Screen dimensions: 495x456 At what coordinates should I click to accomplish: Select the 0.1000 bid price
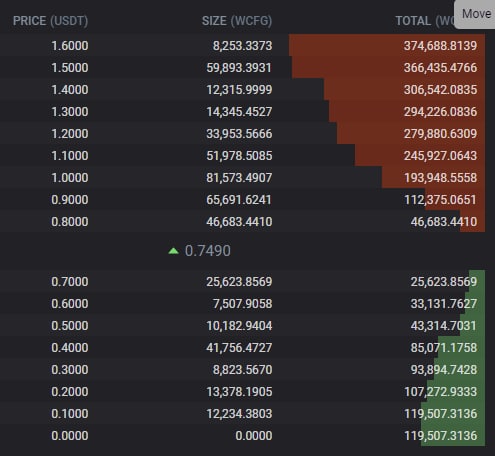click(70, 414)
